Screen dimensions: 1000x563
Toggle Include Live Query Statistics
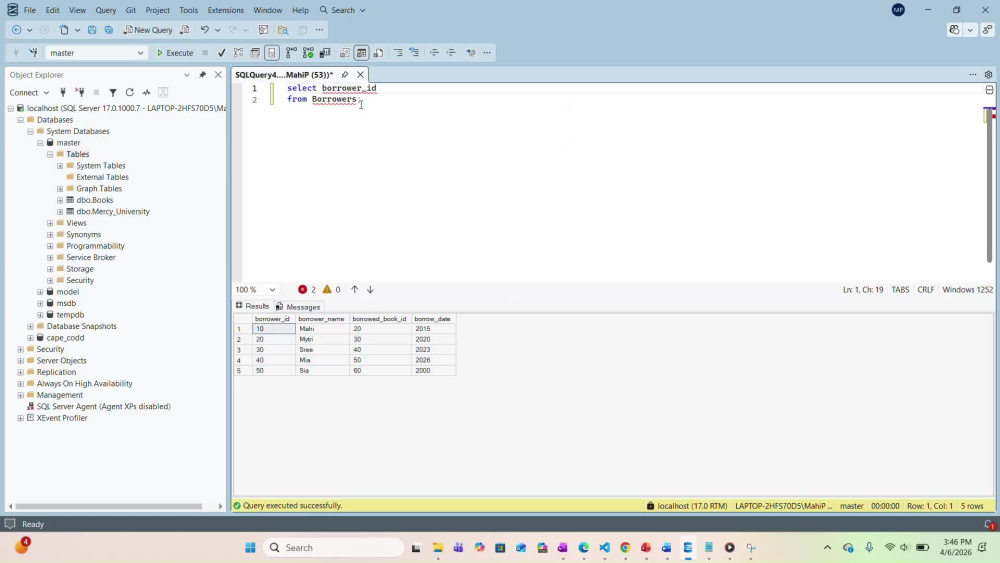pyautogui.click(x=308, y=53)
